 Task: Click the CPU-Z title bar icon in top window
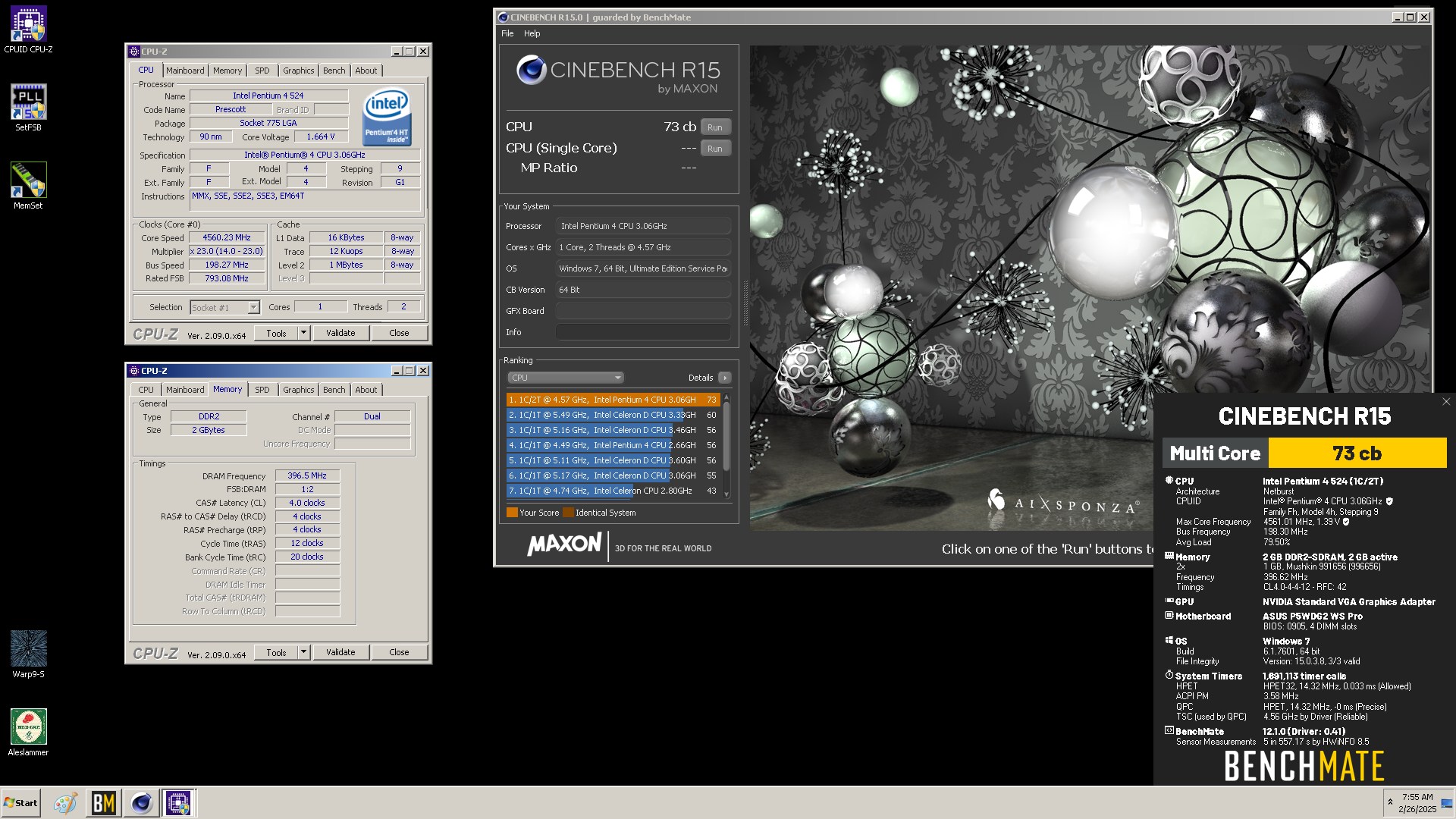pyautogui.click(x=134, y=52)
